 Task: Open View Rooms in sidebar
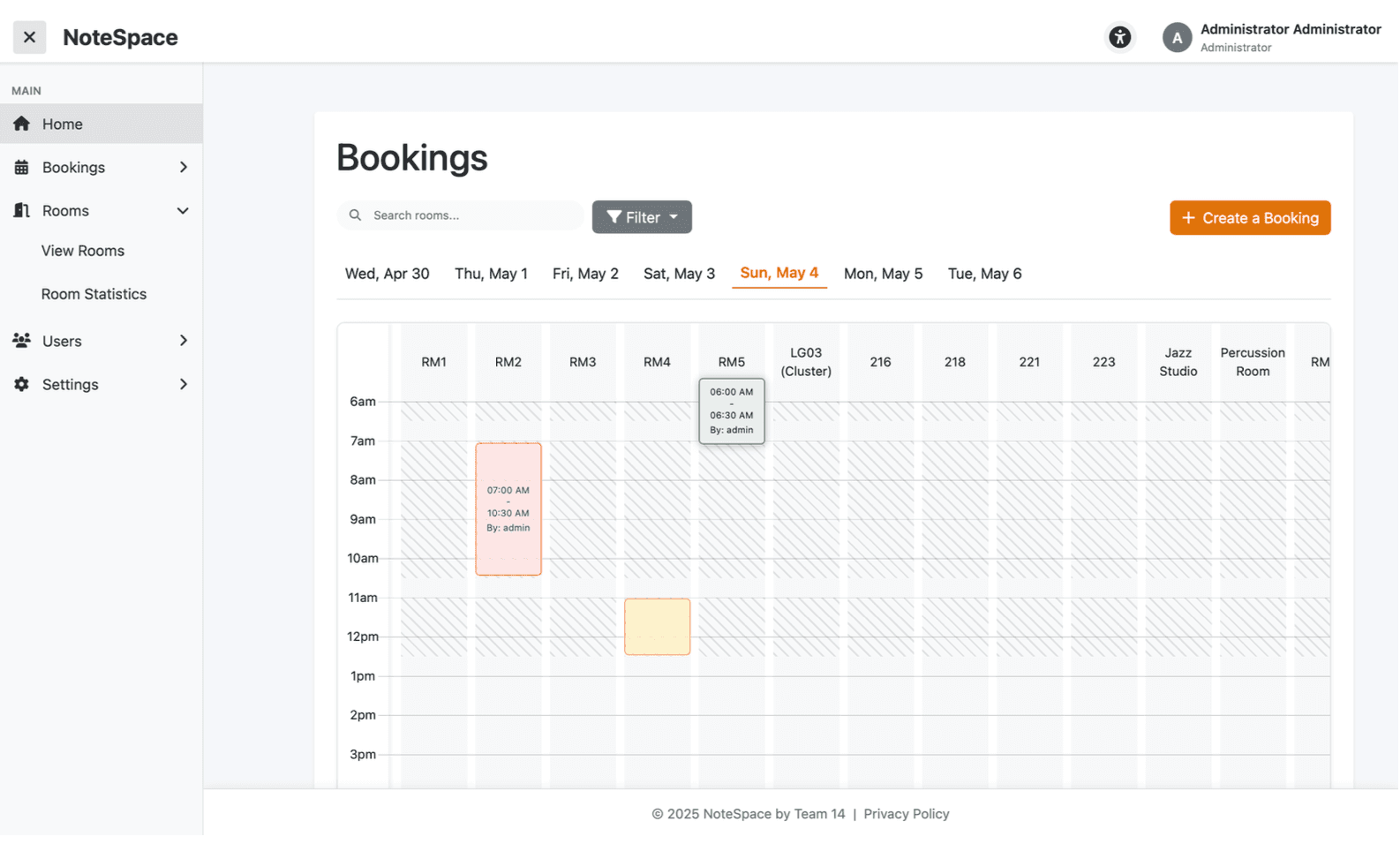(x=83, y=251)
